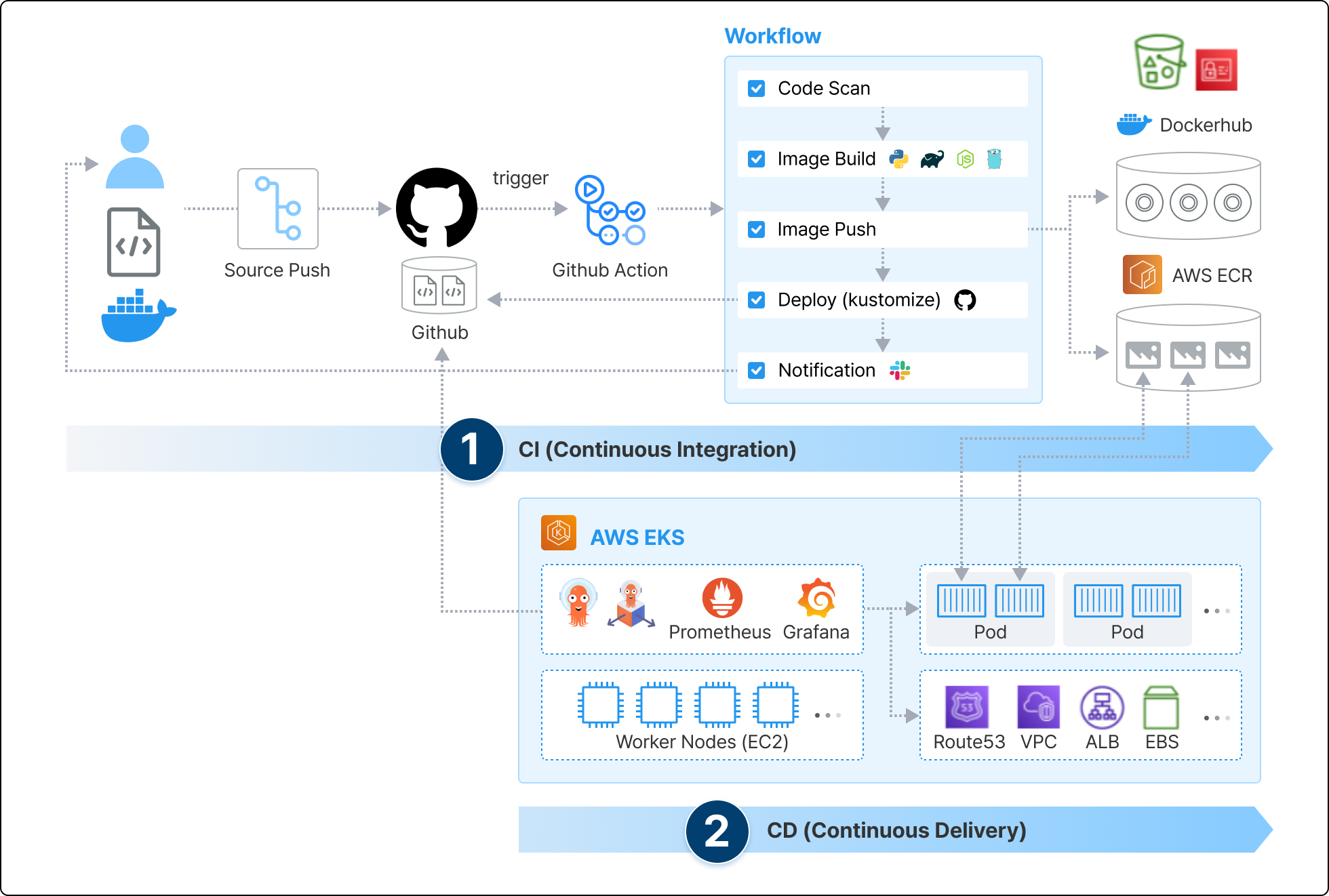The width and height of the screenshot is (1329, 896).
Task: Click the second Pod container group
Action: tap(1127, 609)
